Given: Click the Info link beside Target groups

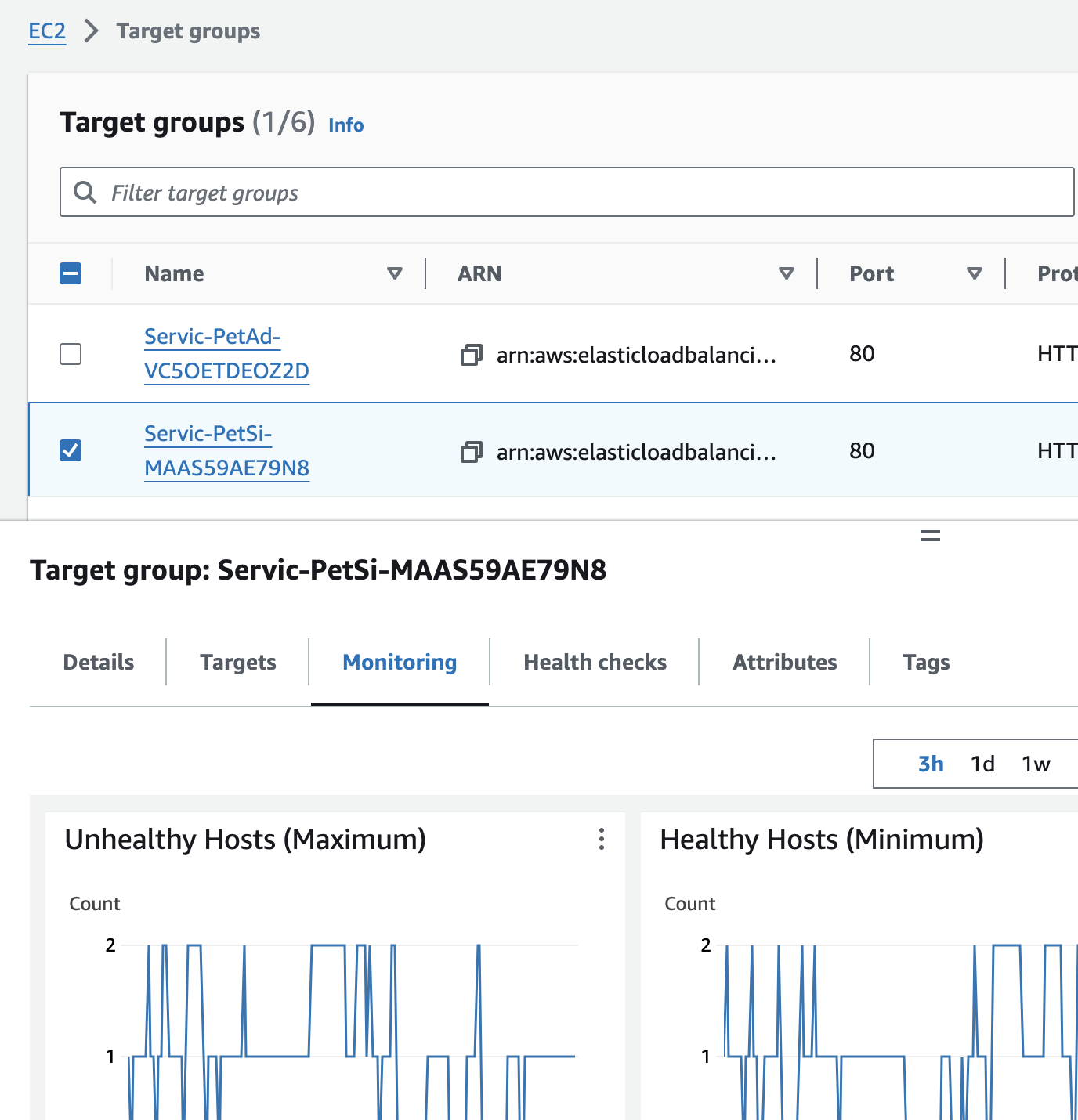Looking at the screenshot, I should 345,125.
